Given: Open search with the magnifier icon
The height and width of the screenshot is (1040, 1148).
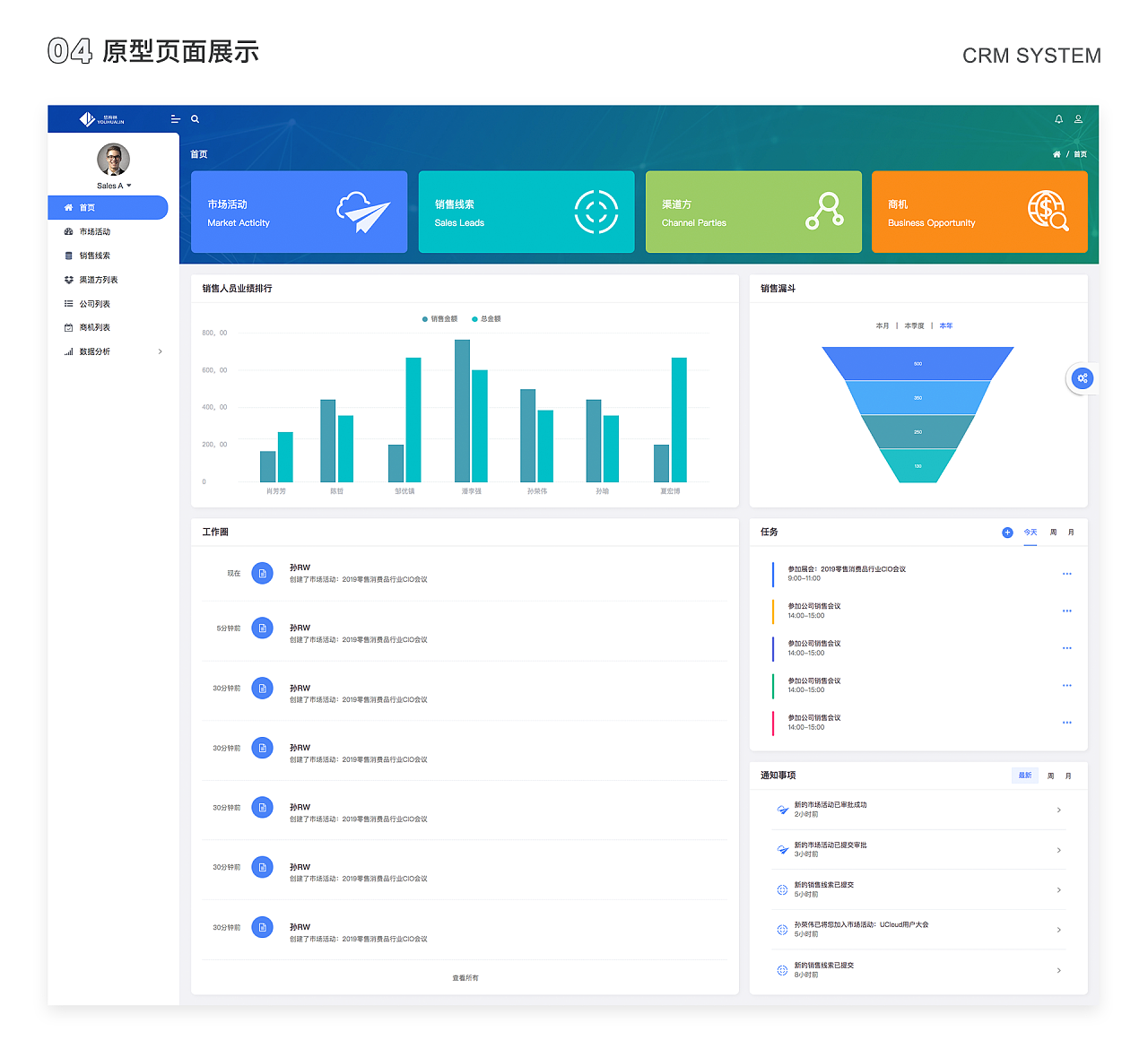Looking at the screenshot, I should tap(195, 119).
